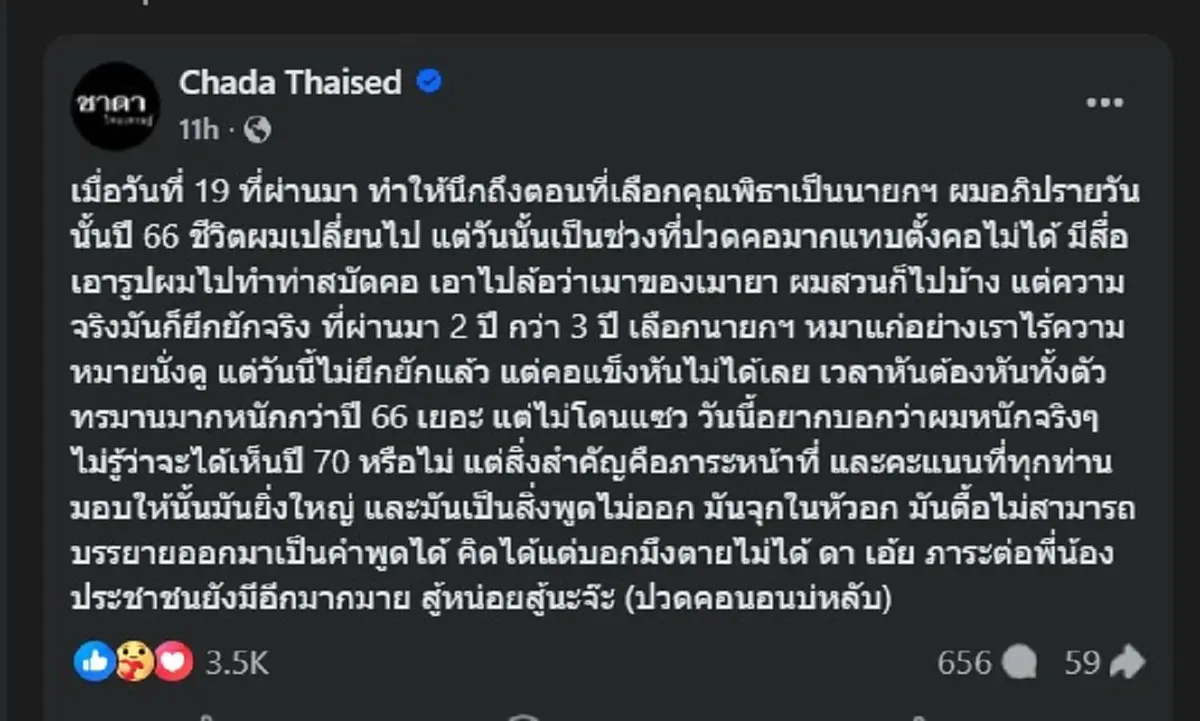Image resolution: width=1200 pixels, height=721 pixels.
Task: Open Chada Thaised's profile picture
Action: (117, 105)
